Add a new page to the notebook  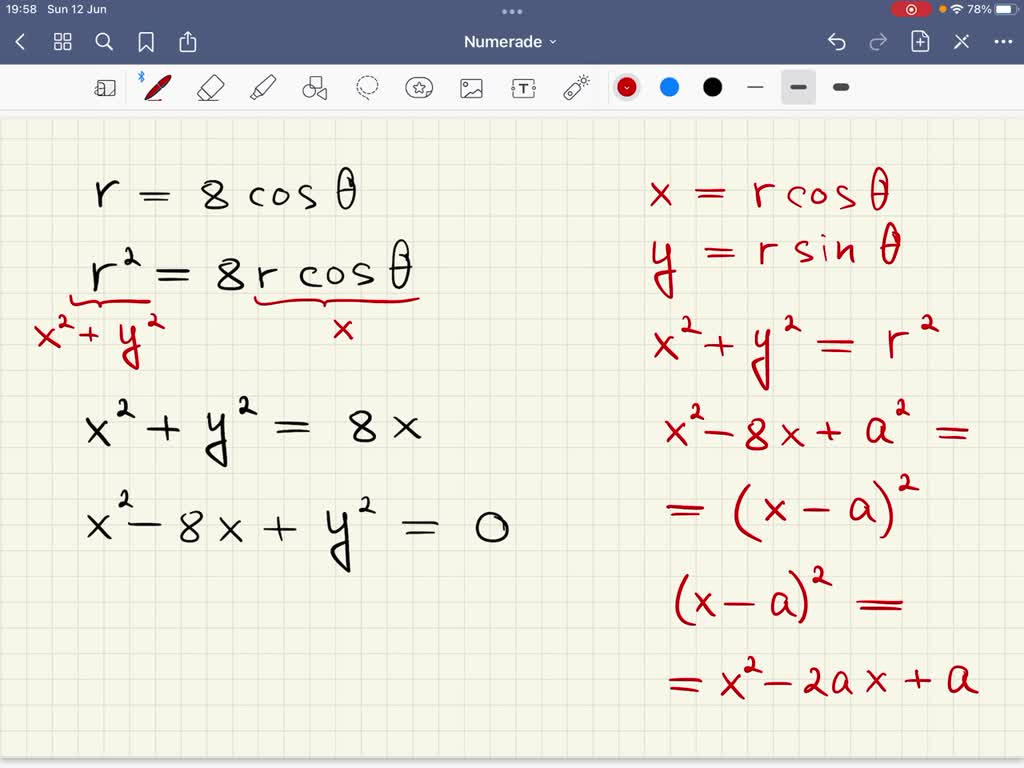pyautogui.click(x=919, y=42)
